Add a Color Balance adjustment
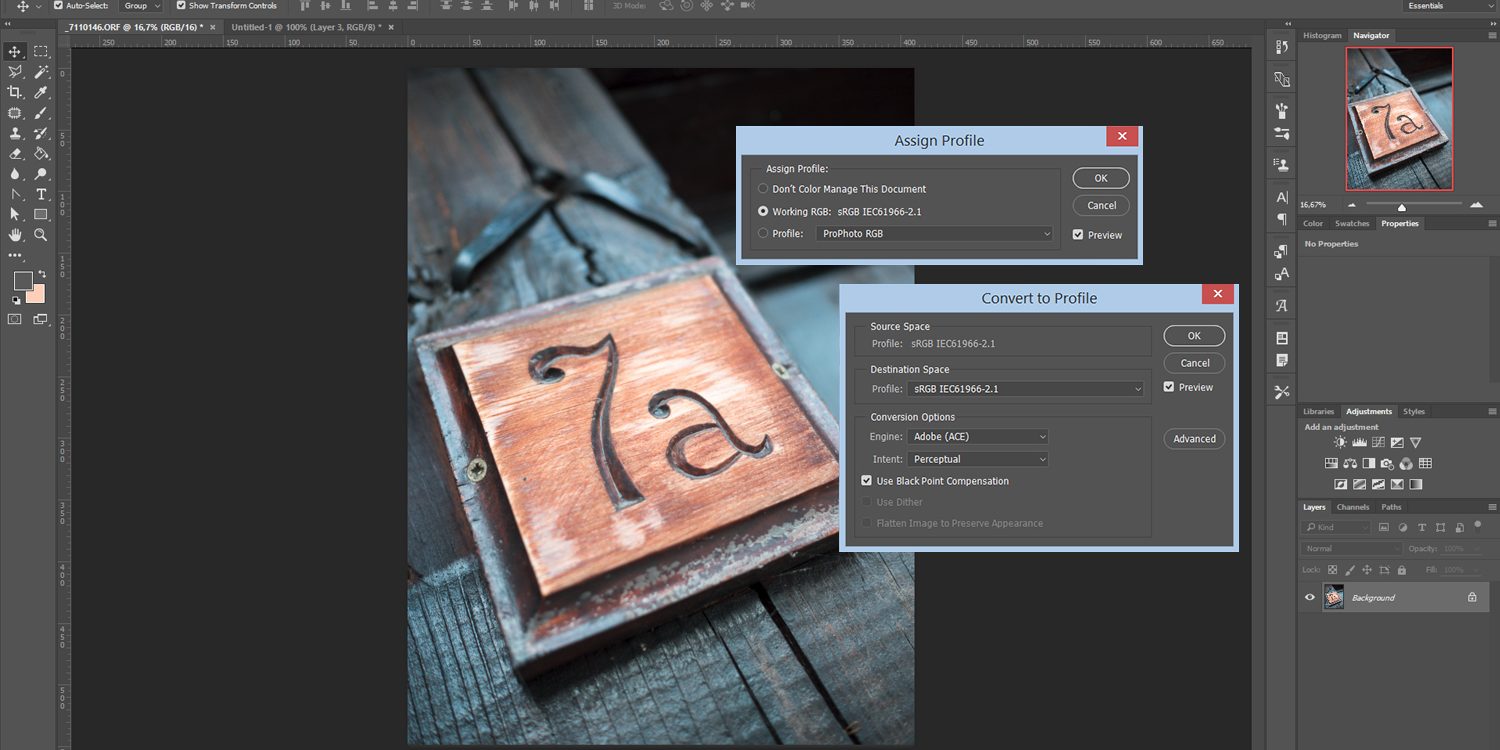This screenshot has height=750, width=1500. (x=1350, y=464)
